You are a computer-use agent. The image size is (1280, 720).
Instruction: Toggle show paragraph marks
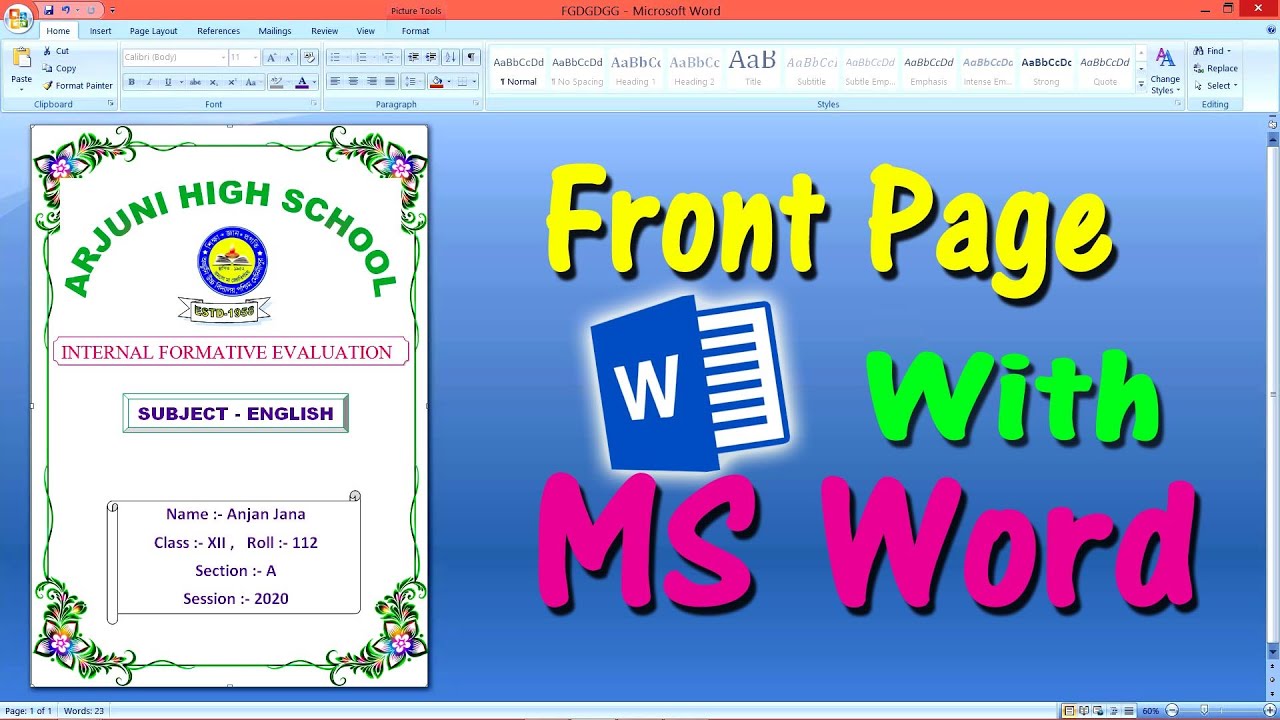pyautogui.click(x=472, y=58)
